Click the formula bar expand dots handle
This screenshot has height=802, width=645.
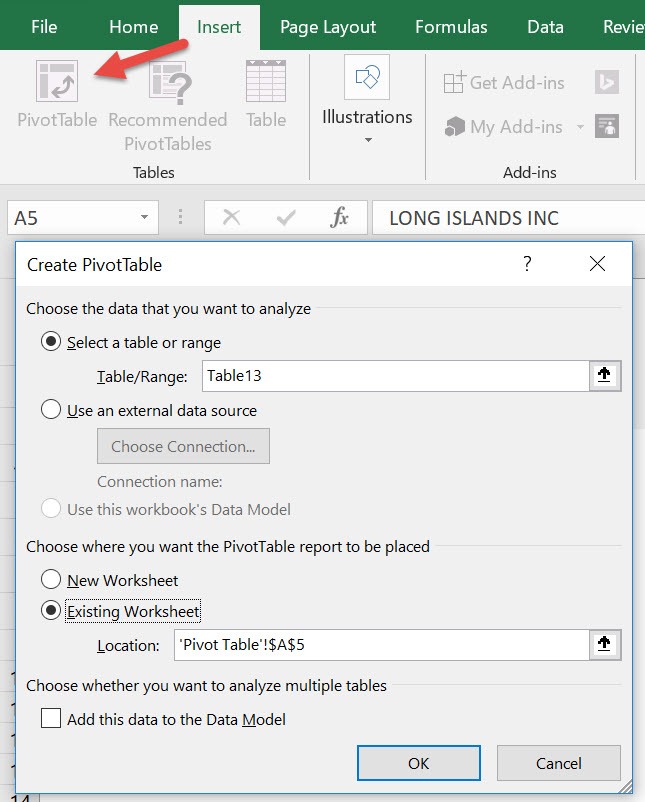(180, 217)
